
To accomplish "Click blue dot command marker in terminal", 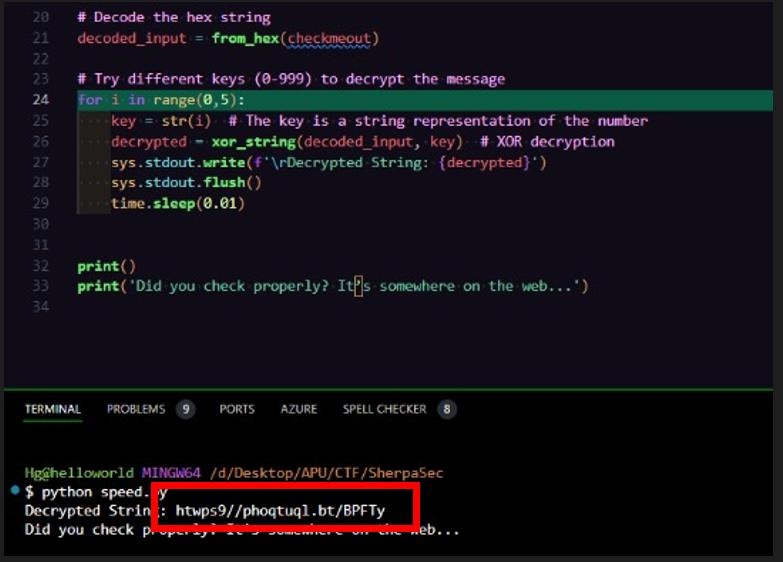I will (15, 490).
